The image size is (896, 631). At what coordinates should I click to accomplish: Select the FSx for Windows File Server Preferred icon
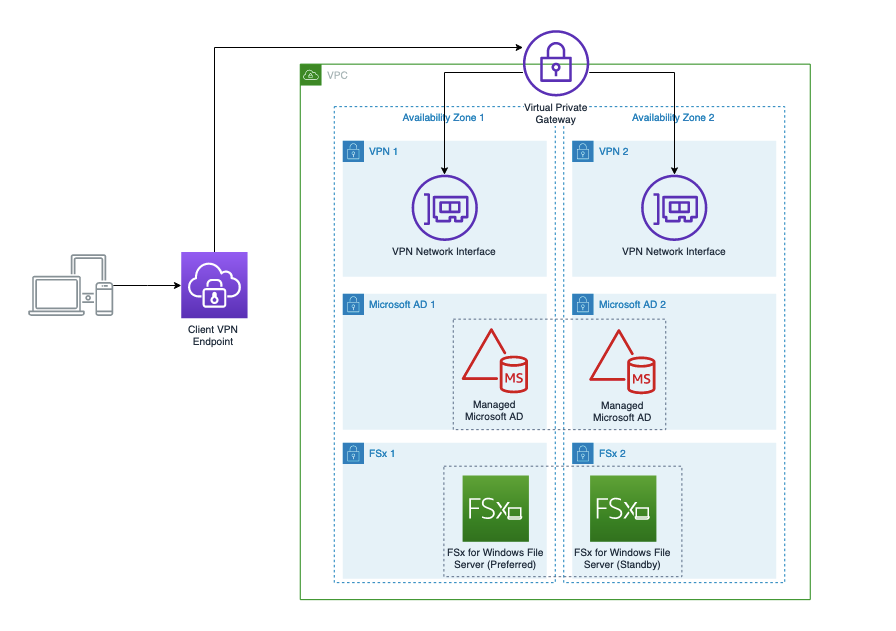pyautogui.click(x=497, y=507)
